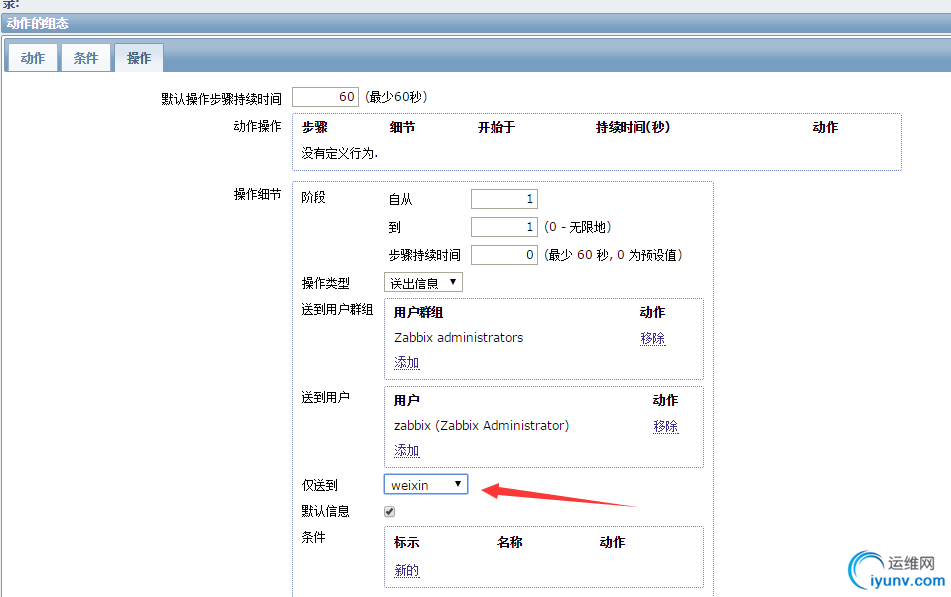The width and height of the screenshot is (951, 597).
Task: Click the 细节 column header
Action: (x=402, y=127)
